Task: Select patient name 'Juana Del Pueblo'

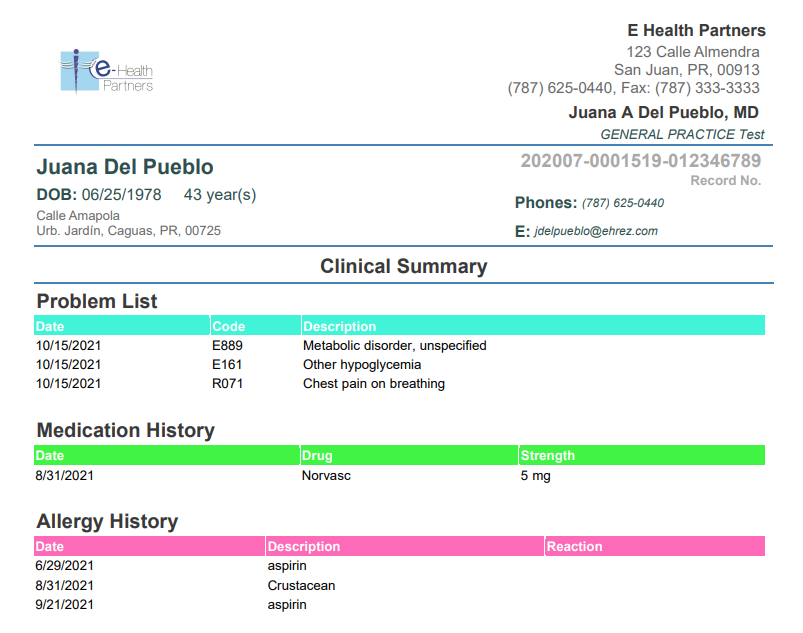Action: [125, 167]
